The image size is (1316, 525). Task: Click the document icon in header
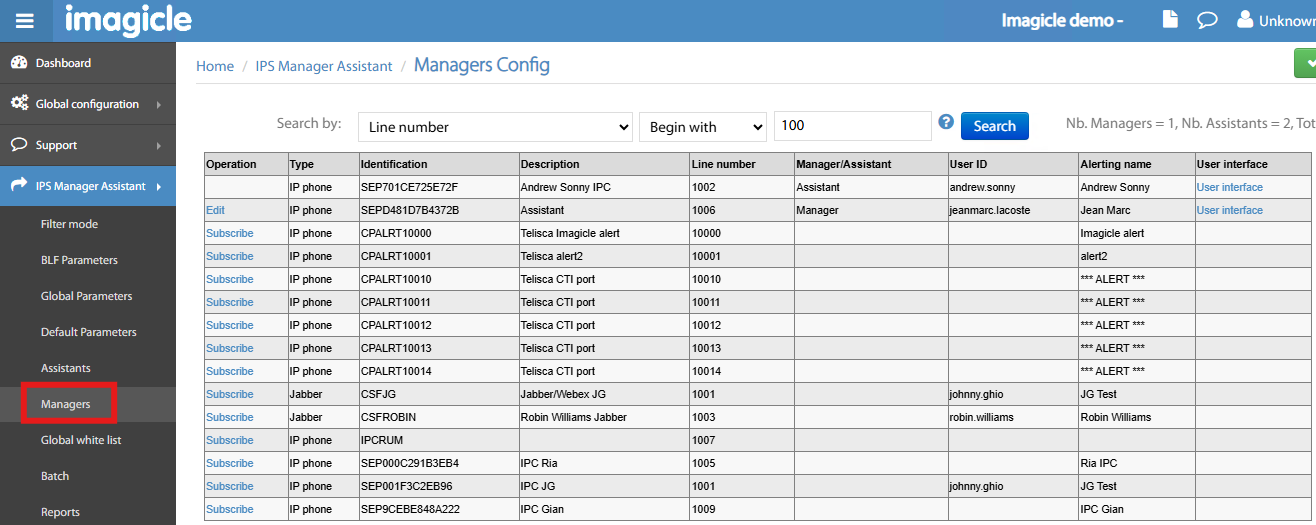[x=1170, y=20]
